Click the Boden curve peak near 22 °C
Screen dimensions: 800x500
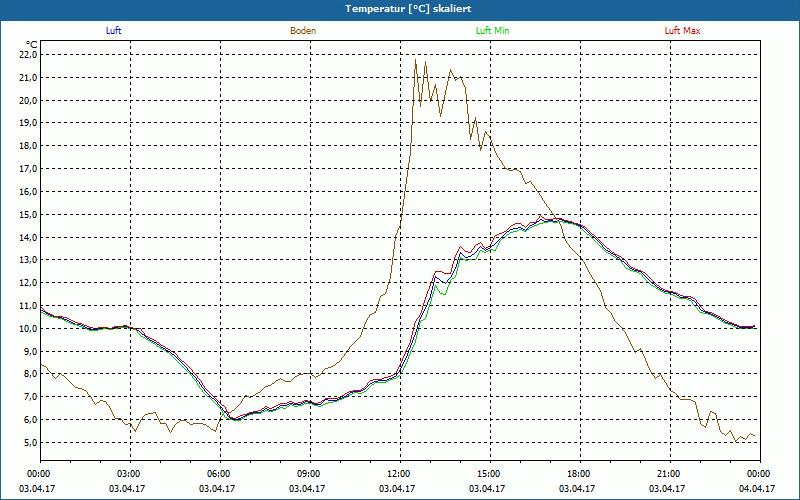coord(415,60)
